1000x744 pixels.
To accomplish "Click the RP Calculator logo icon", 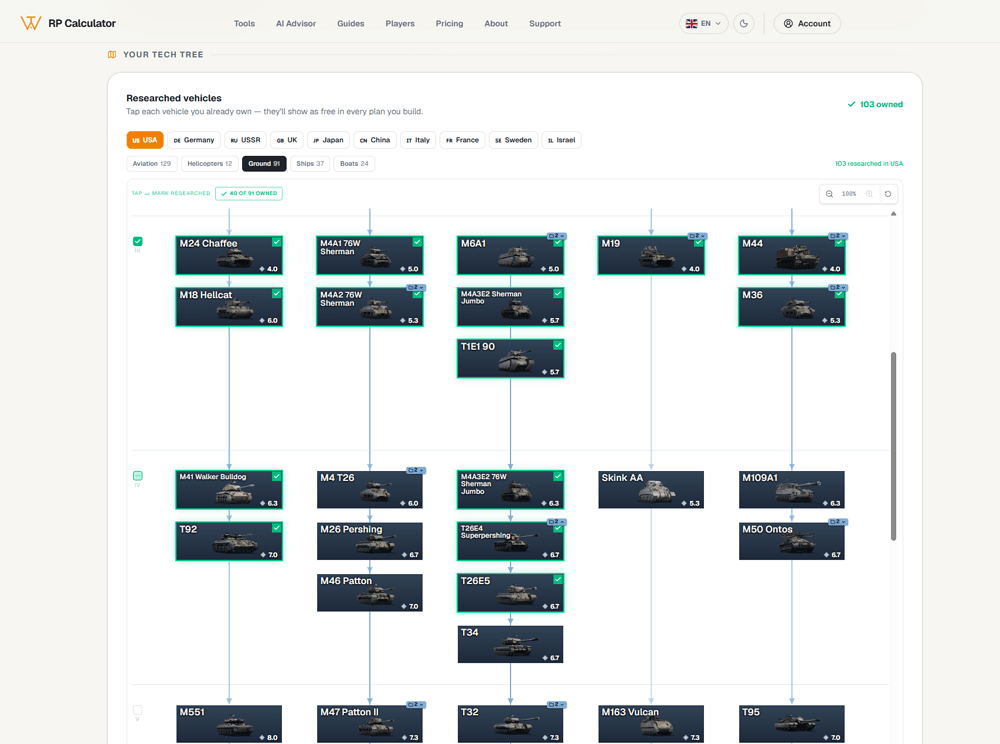I will (31, 24).
